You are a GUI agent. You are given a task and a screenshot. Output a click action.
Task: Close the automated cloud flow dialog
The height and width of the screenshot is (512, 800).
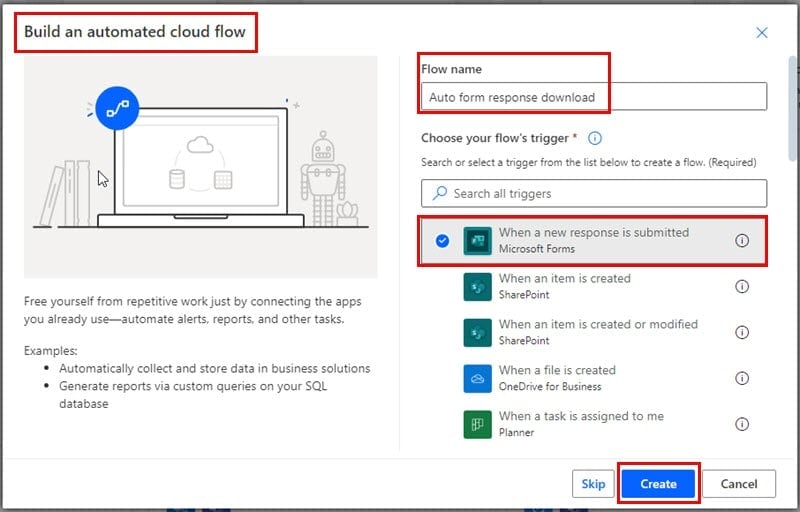pyautogui.click(x=762, y=33)
